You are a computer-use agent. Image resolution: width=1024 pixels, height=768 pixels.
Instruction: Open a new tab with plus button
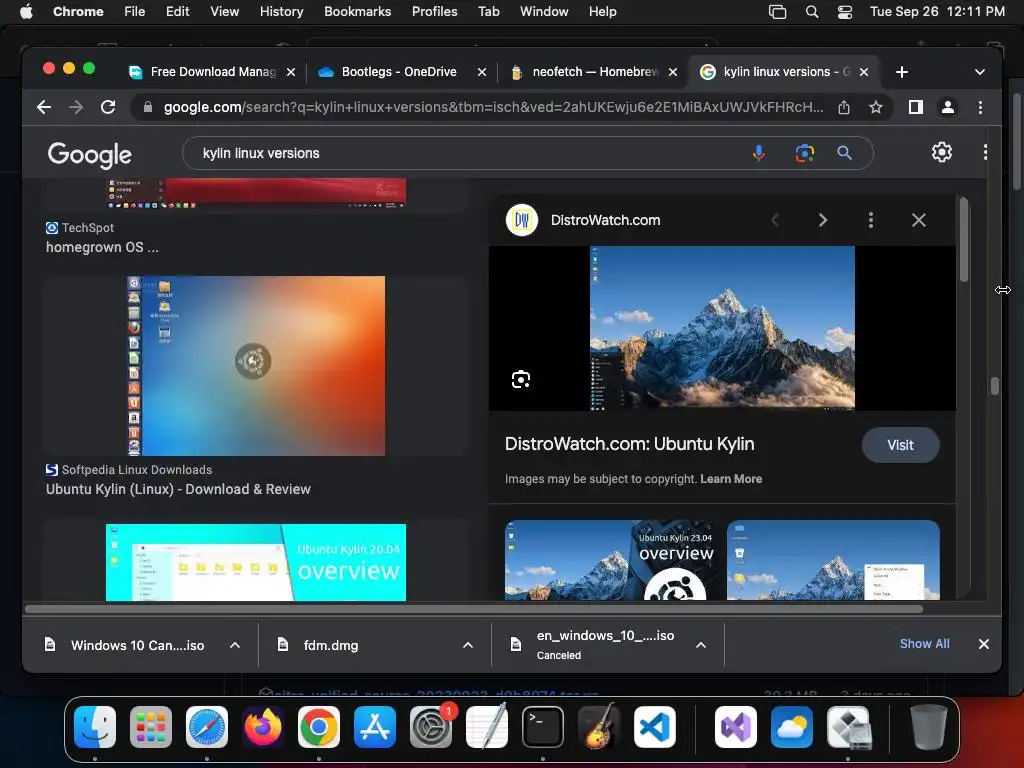click(x=902, y=72)
